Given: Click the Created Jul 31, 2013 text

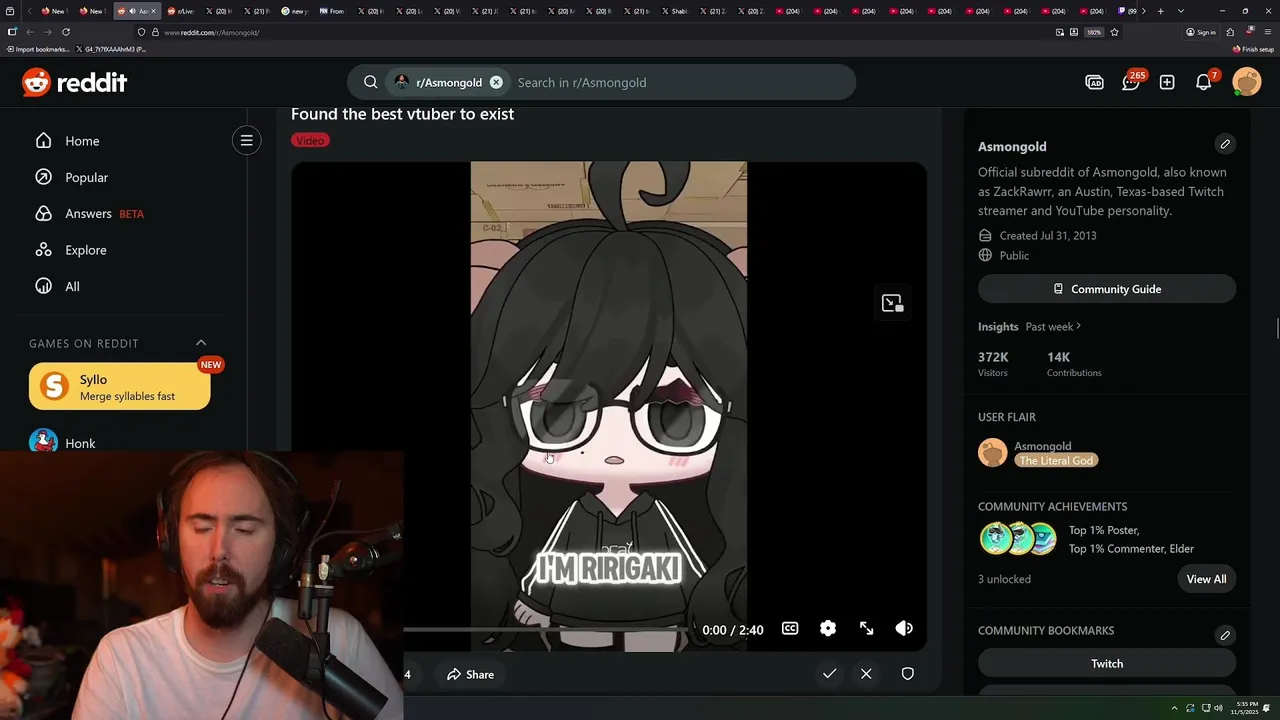Looking at the screenshot, I should [1048, 235].
